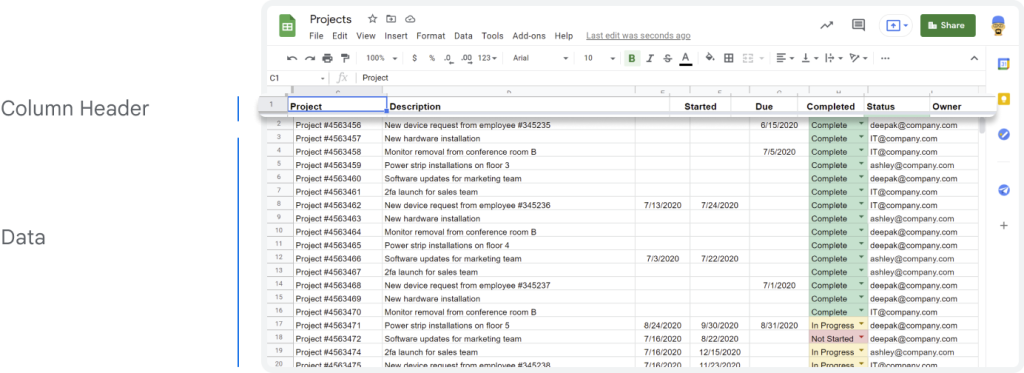This screenshot has width=1024, height=373.
Task: Open the borders grid icon
Action: 729,58
